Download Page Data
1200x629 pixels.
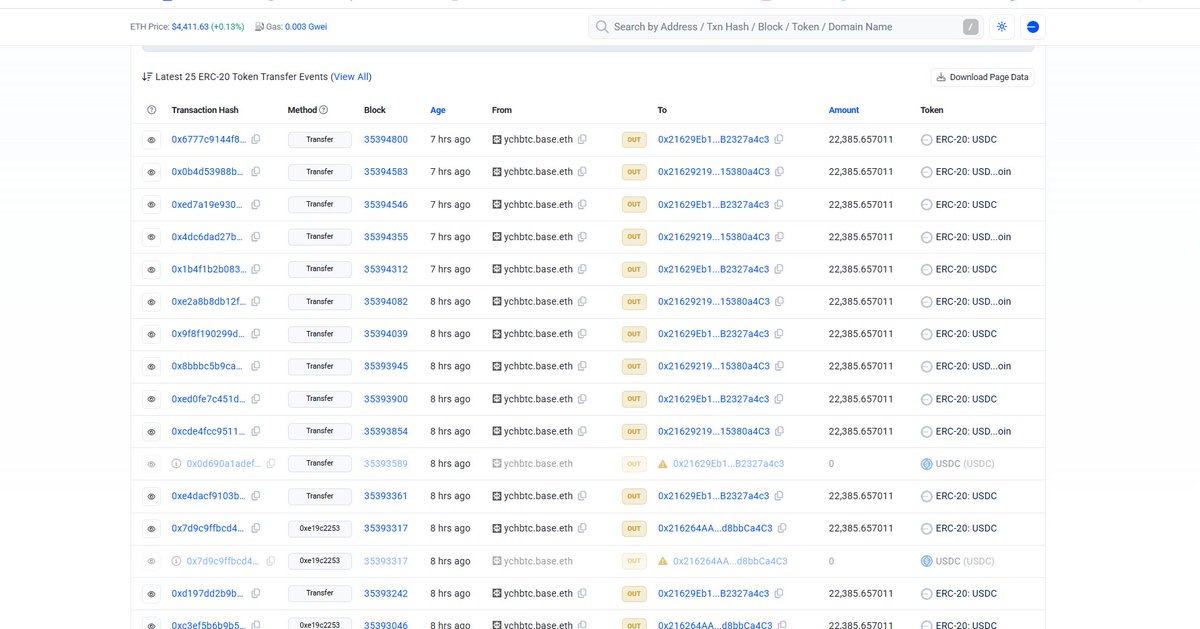pos(982,77)
